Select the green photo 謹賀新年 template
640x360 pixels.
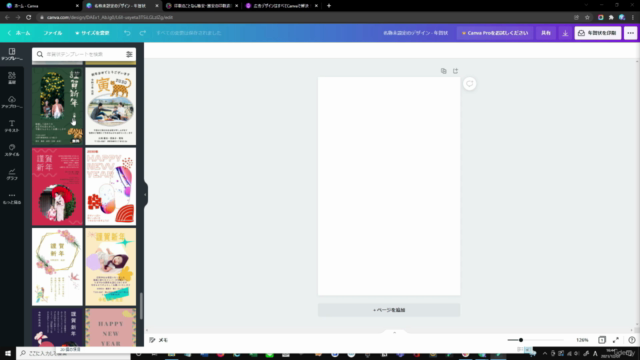tap(57, 106)
